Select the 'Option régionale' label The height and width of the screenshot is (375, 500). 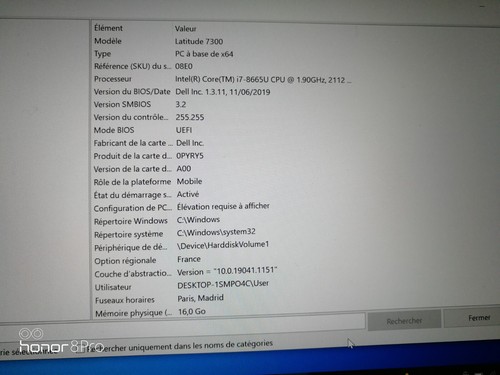[x=125, y=261]
